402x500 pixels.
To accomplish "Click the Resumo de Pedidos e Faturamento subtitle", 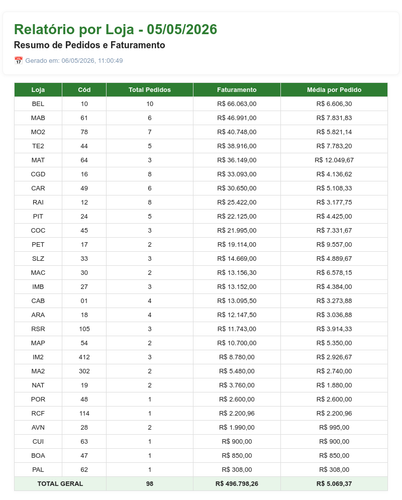I will pyautogui.click(x=89, y=45).
